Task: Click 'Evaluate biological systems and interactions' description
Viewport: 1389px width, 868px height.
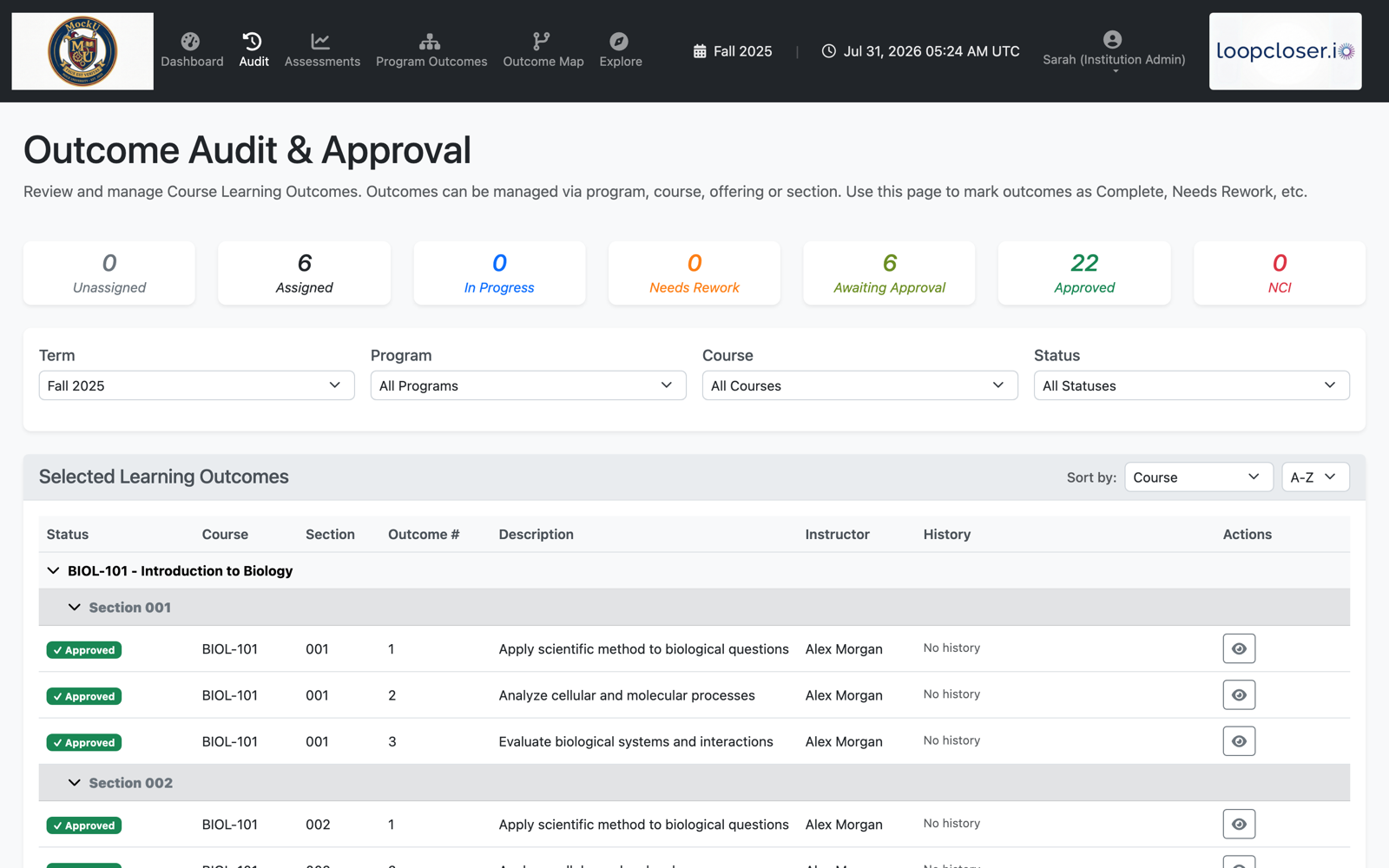Action: point(636,741)
